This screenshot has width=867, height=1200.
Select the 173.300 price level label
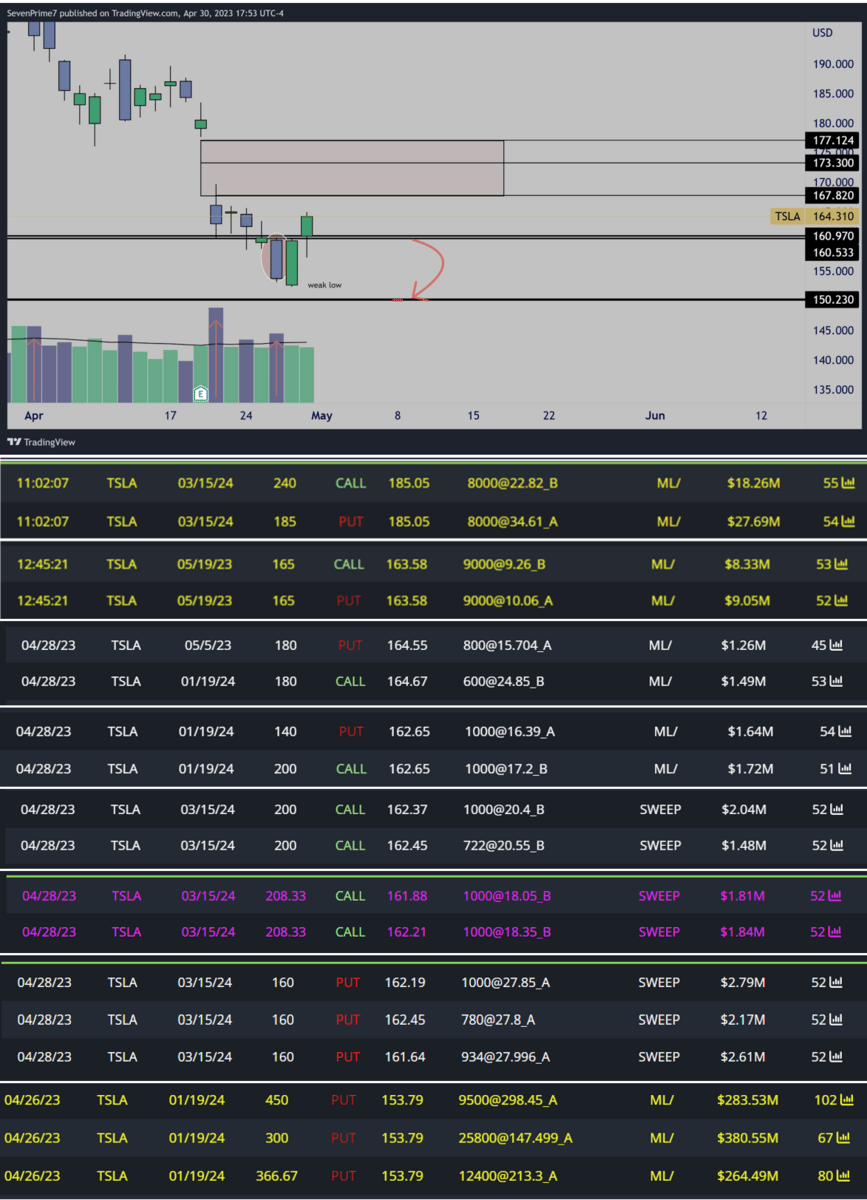click(833, 163)
